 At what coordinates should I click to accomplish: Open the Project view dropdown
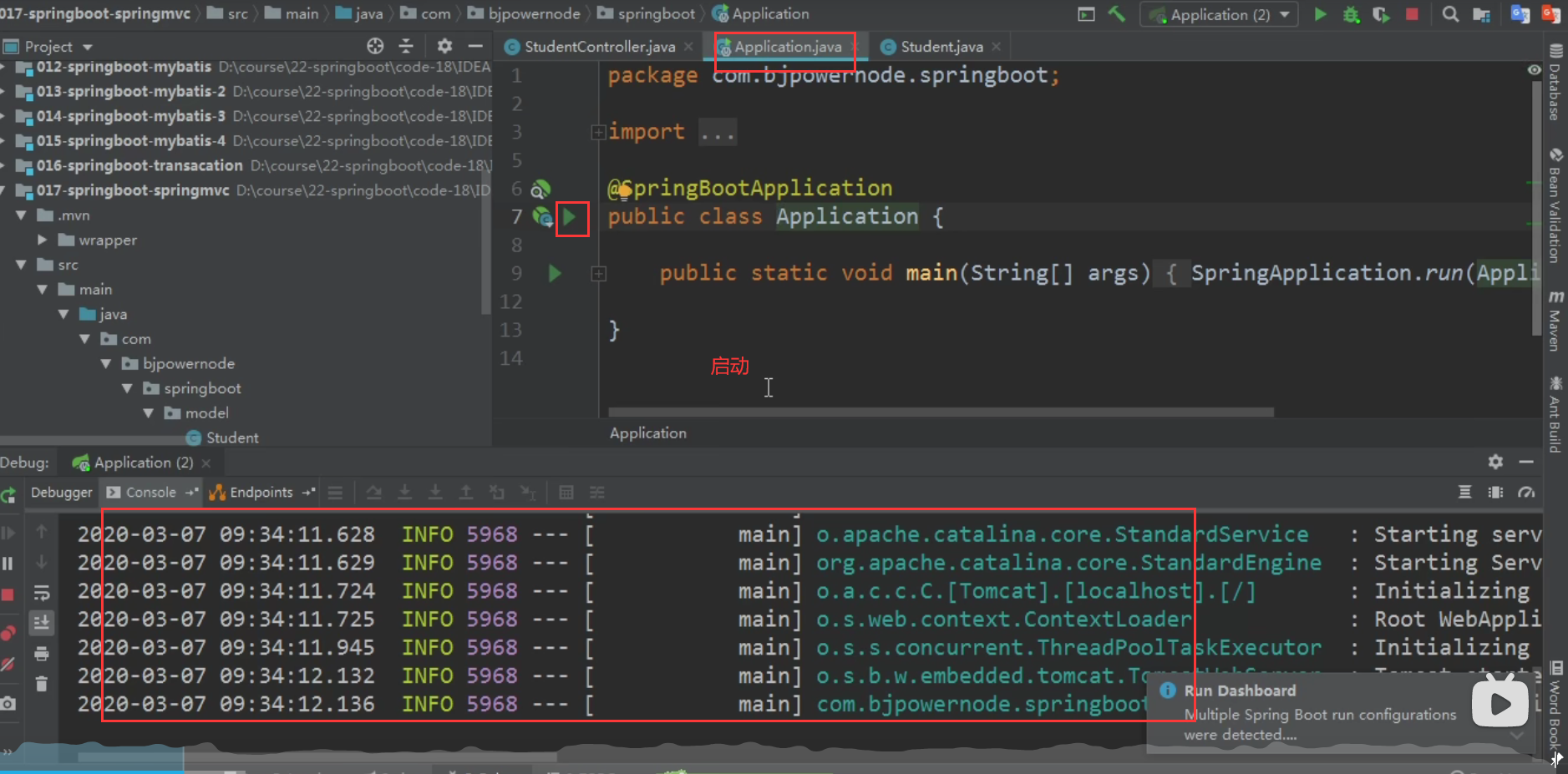point(87,47)
